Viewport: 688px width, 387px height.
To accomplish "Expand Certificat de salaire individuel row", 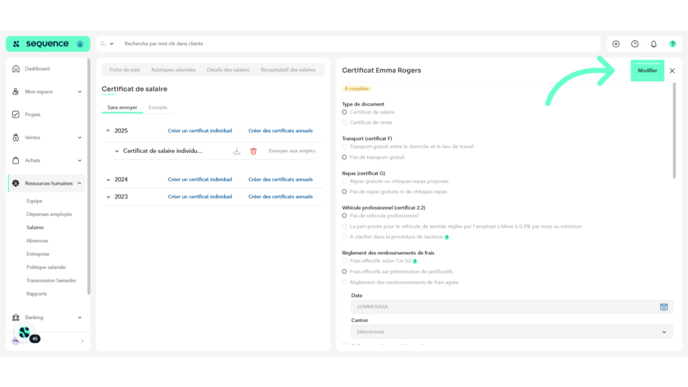I will [x=117, y=151].
